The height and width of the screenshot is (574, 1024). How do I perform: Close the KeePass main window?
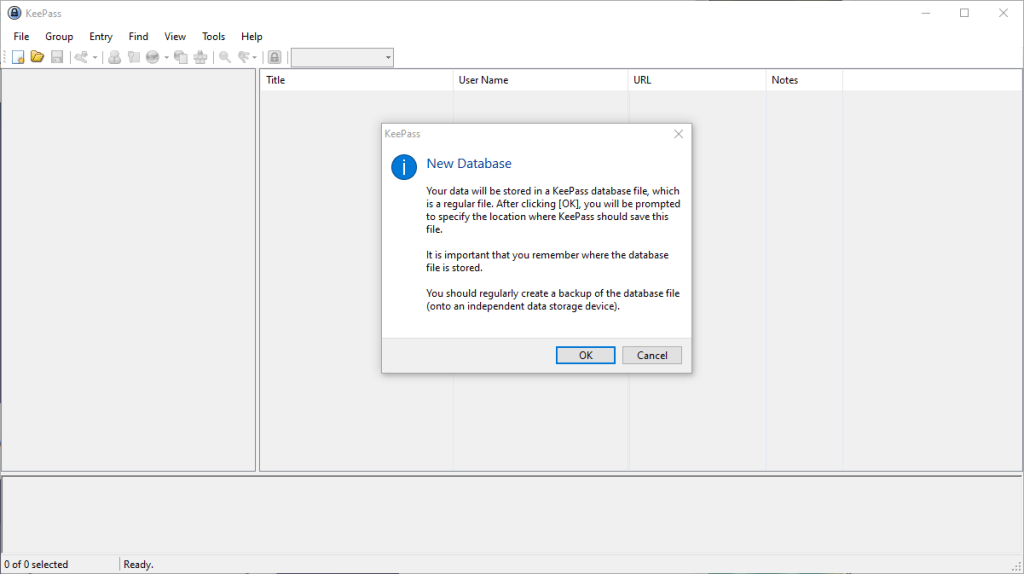pyautogui.click(x=1003, y=13)
